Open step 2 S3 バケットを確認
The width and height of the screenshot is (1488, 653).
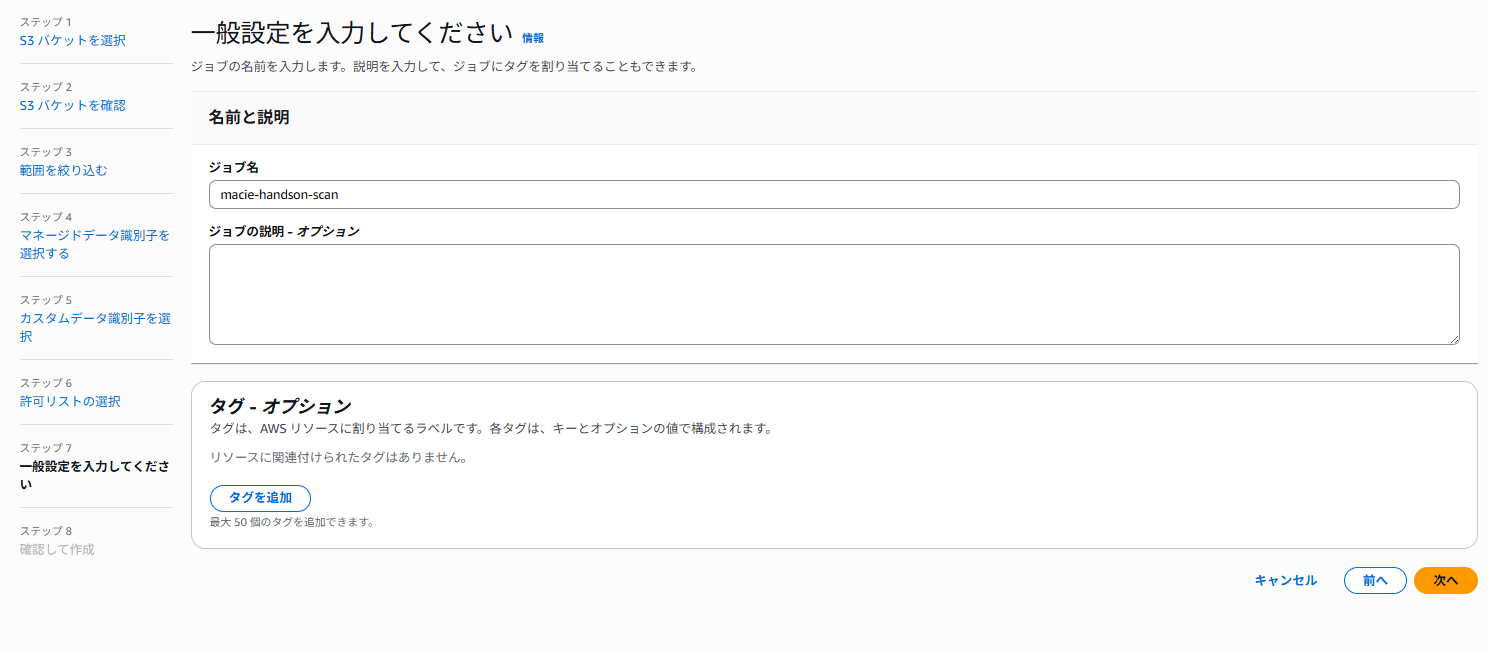(x=73, y=106)
